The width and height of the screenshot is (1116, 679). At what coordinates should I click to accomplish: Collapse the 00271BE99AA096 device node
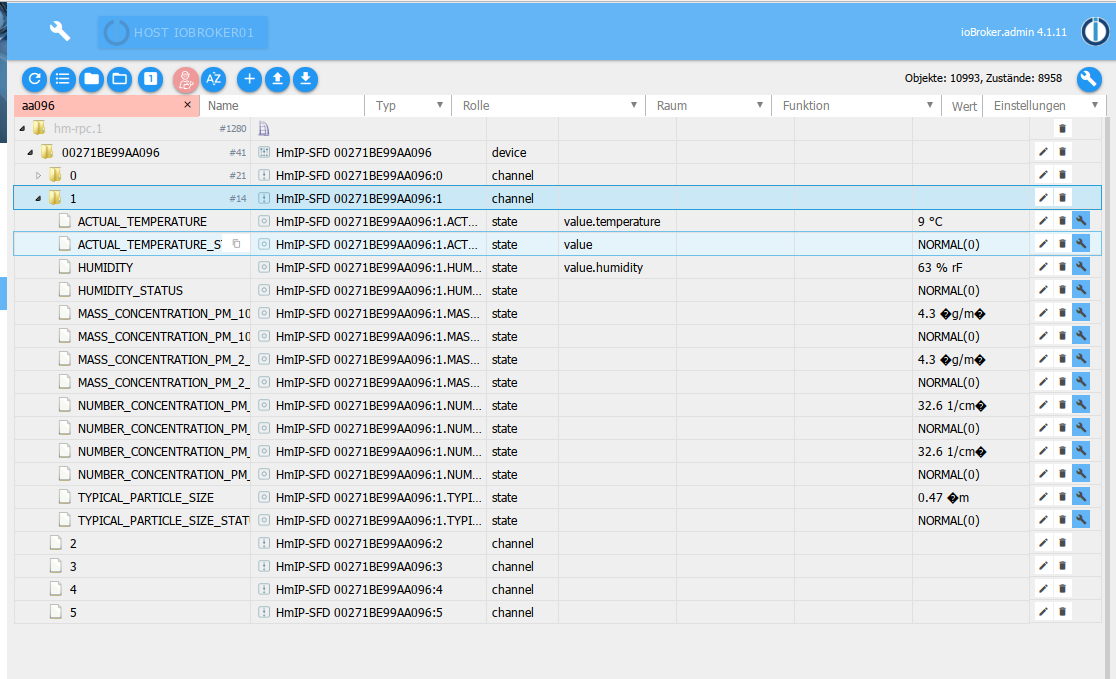30,152
